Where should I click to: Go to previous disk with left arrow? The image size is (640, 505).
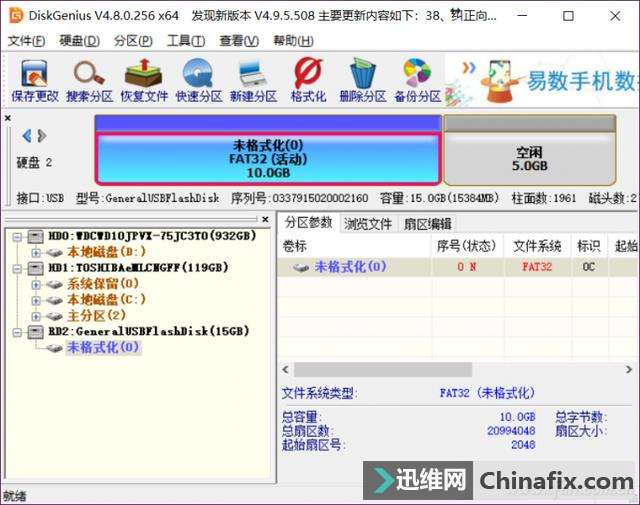27,136
